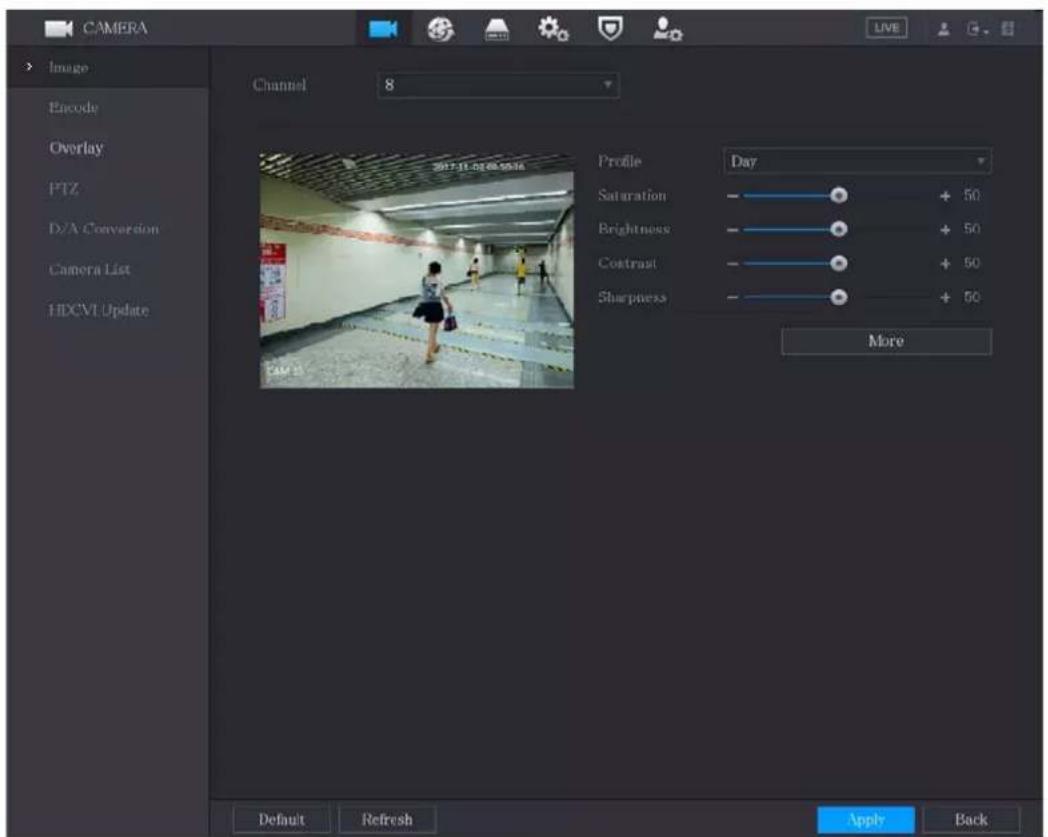
Task: Click the Apply button
Action: (866, 819)
